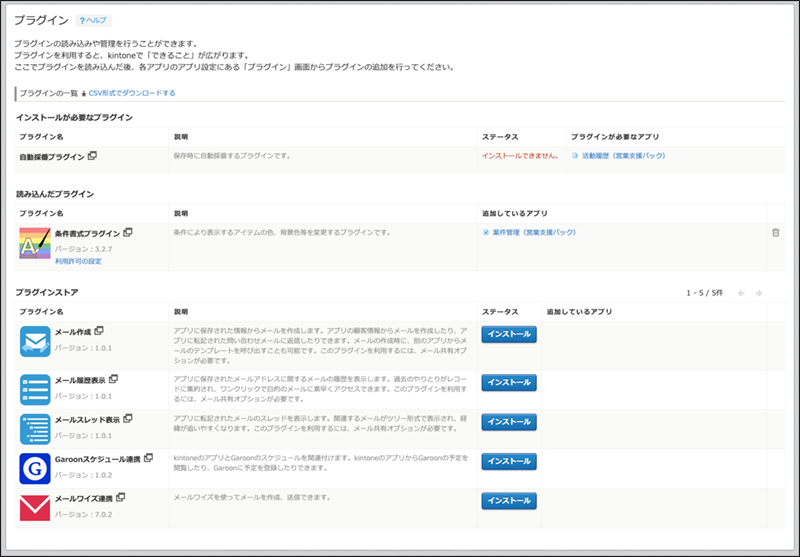
Task: Open details popup icon next to メール作成
Action: [x=99, y=331]
